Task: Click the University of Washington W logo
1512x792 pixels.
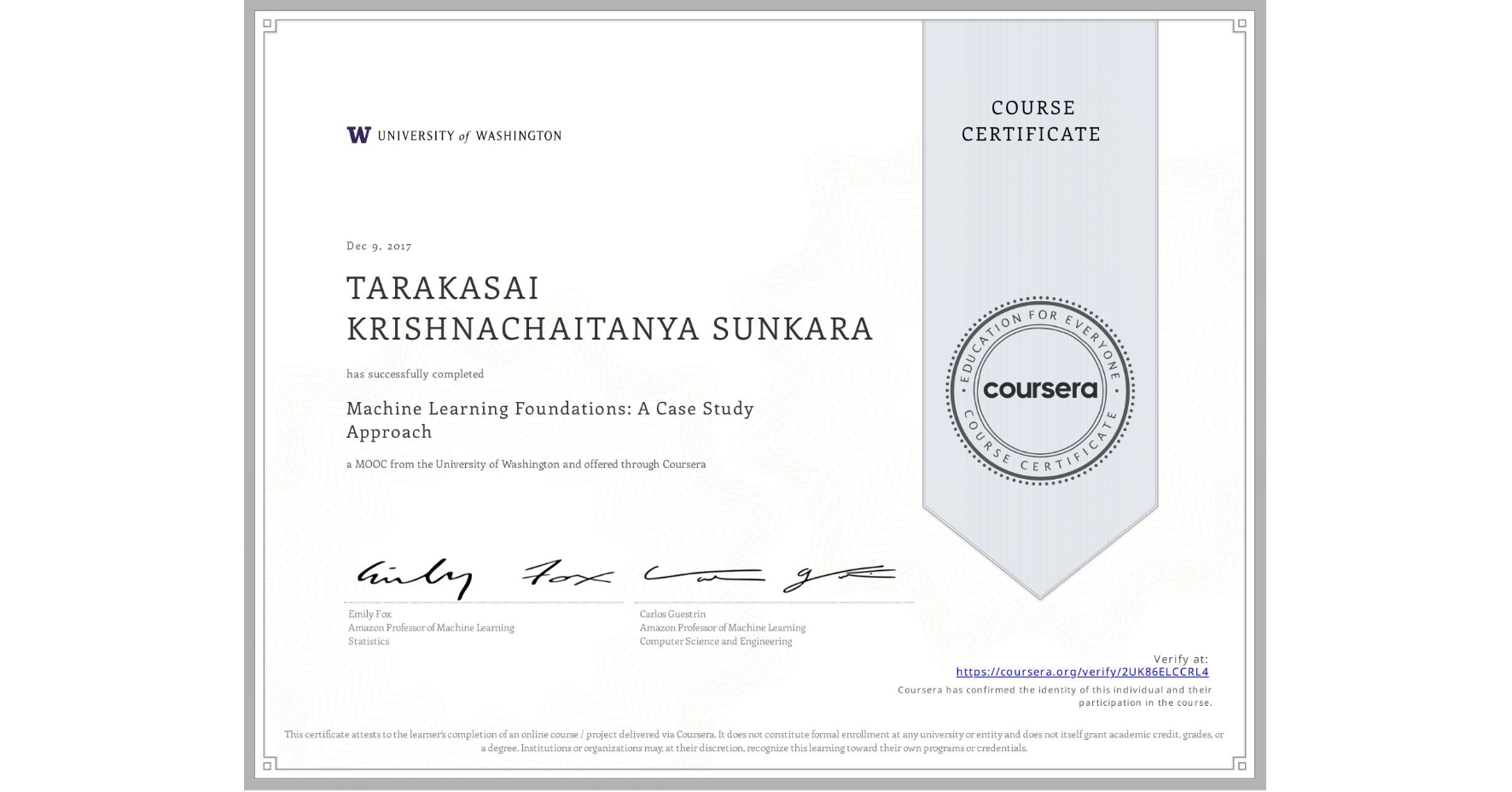Action: (358, 135)
